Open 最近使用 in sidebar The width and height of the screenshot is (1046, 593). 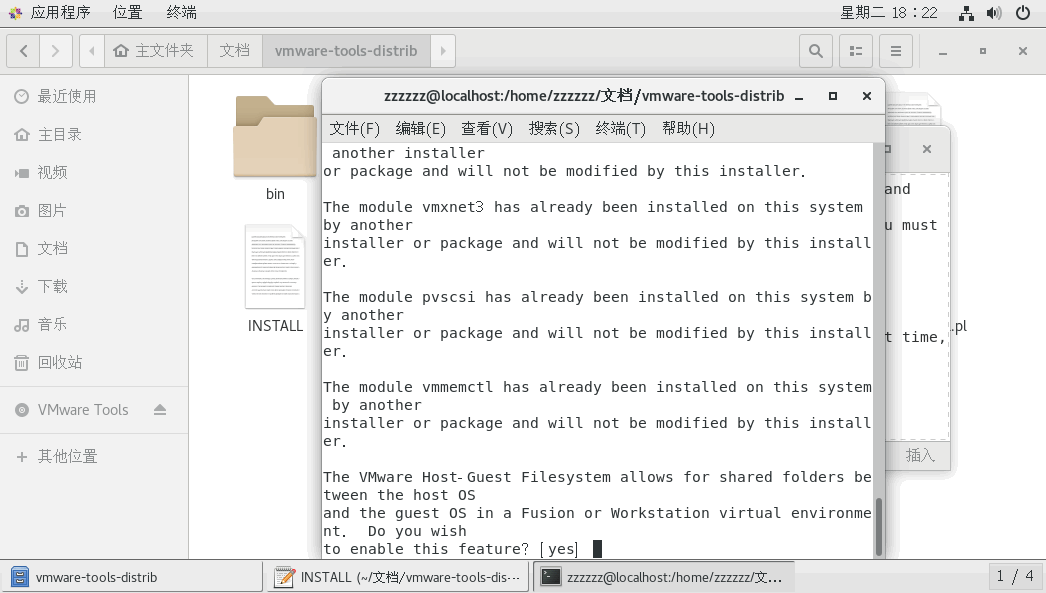(x=94, y=97)
